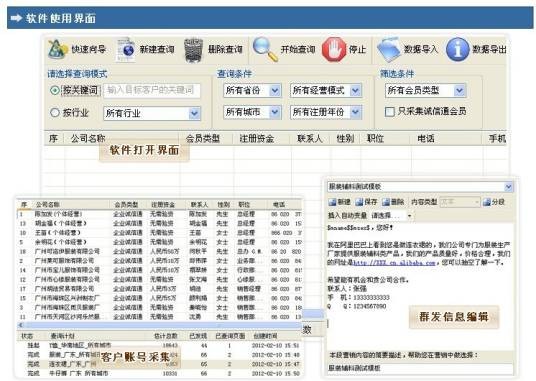This screenshot has height=381, width=536.
Task: Click the greeting line ending with 您好 in message
Action: tap(360, 228)
